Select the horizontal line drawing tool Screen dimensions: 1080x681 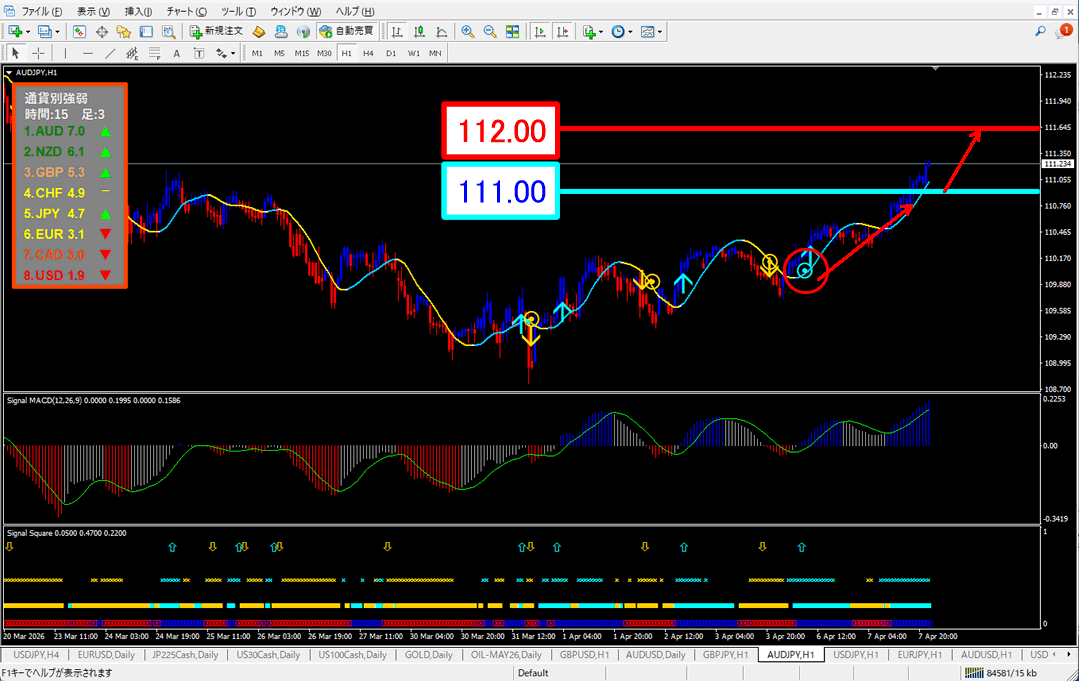tap(88, 53)
